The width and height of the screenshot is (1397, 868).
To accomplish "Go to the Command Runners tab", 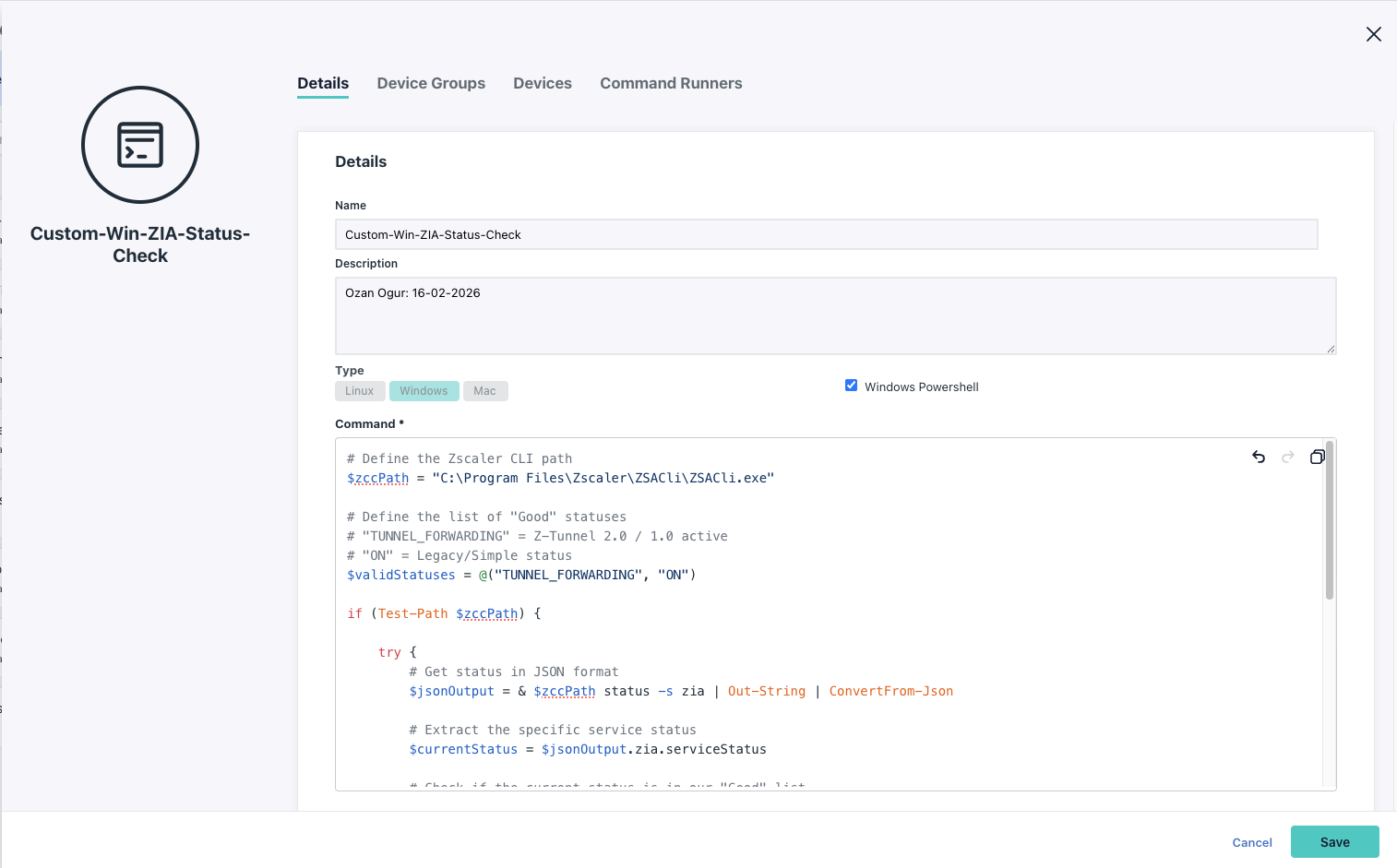I will tap(671, 83).
